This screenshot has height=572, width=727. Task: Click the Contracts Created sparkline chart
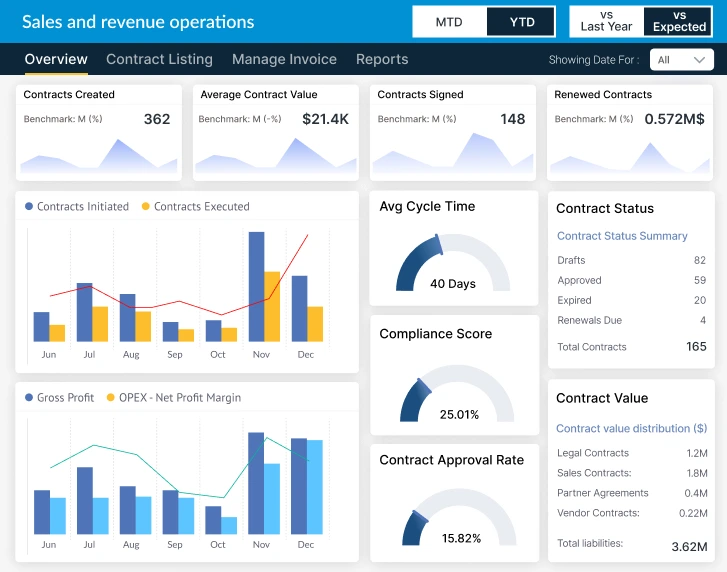(98, 157)
